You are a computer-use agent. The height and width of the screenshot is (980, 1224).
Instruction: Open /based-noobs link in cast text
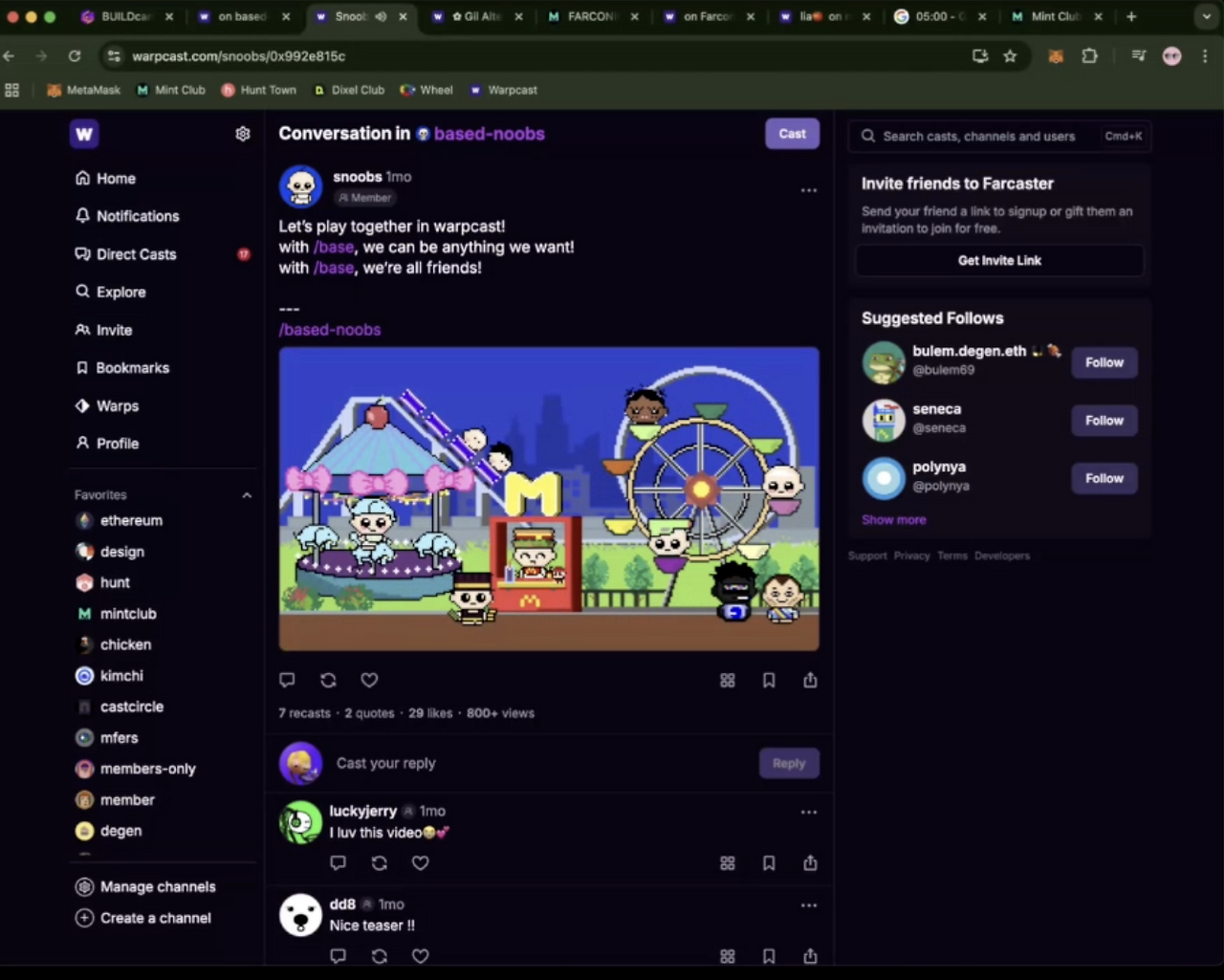[330, 330]
